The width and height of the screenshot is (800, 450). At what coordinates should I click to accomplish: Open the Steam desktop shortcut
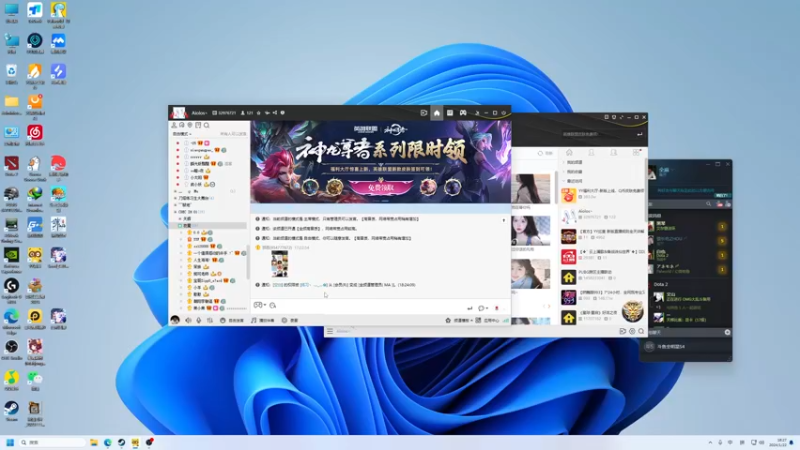click(11, 410)
